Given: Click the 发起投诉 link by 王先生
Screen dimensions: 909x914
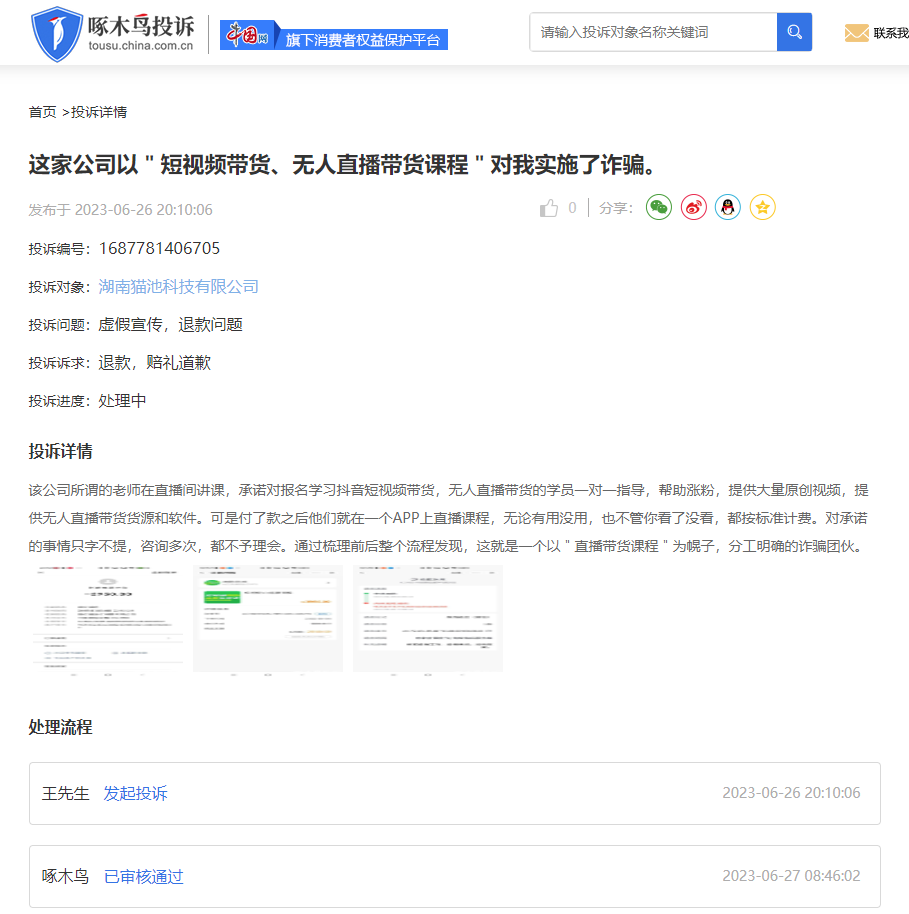Looking at the screenshot, I should pyautogui.click(x=136, y=793).
